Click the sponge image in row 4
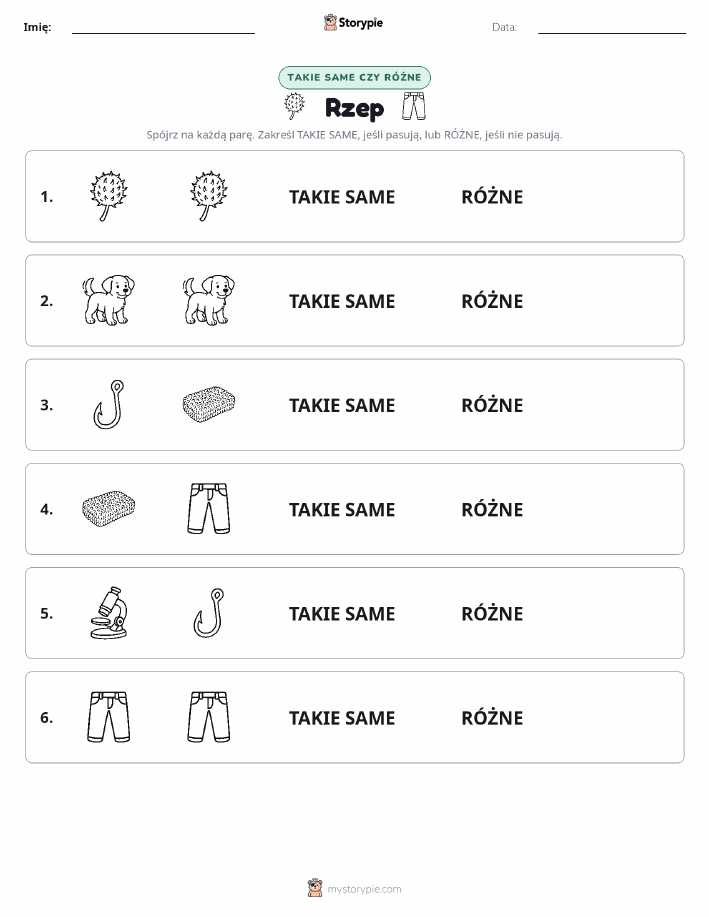This screenshot has height=917, width=709. pyautogui.click(x=109, y=508)
